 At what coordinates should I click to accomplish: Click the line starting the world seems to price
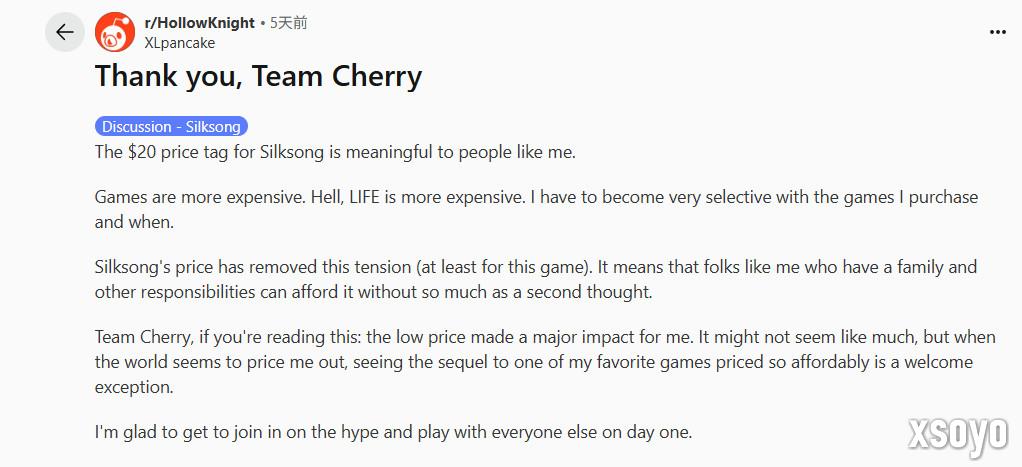534,363
